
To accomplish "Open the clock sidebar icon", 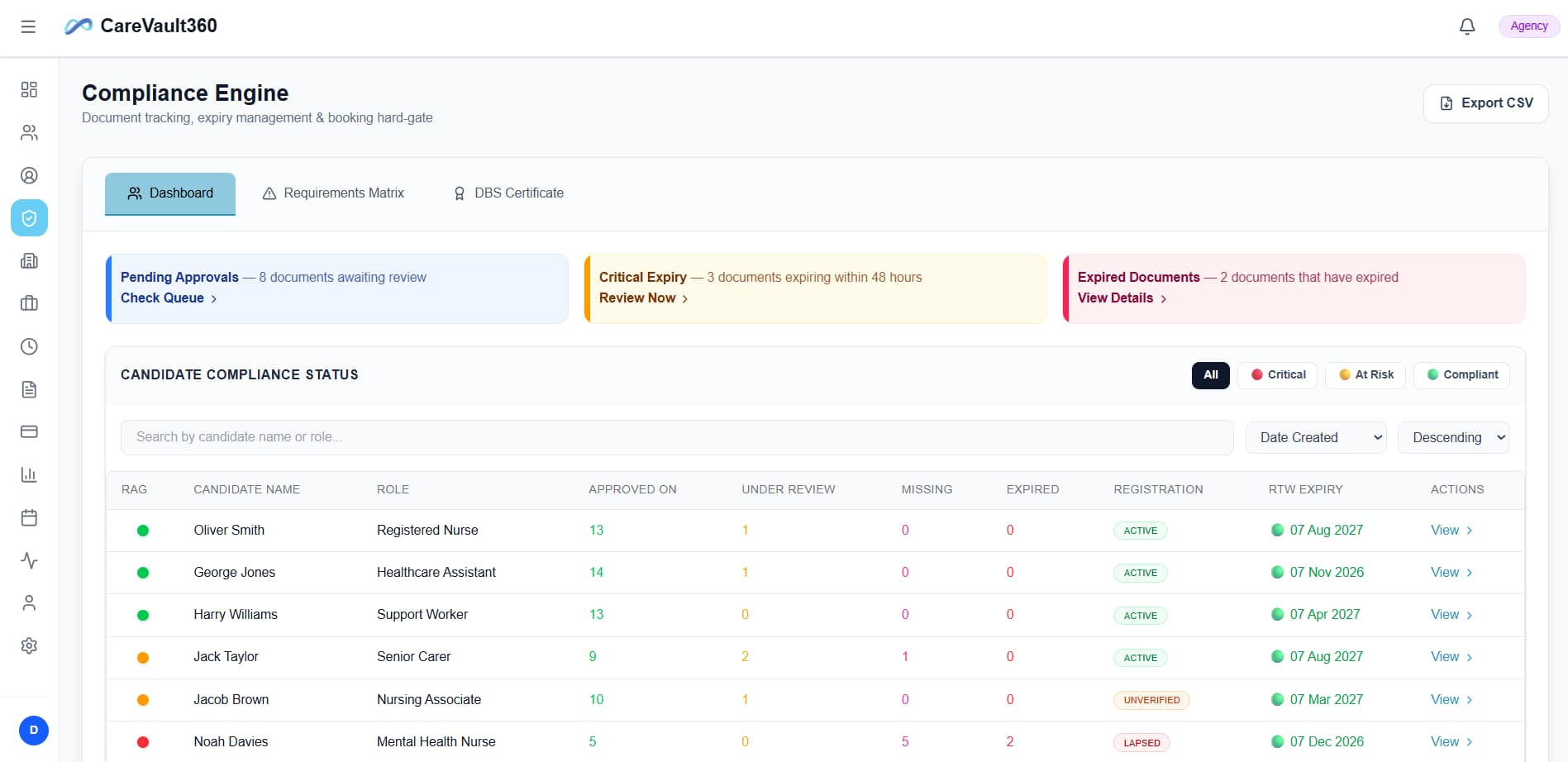I will point(29,346).
